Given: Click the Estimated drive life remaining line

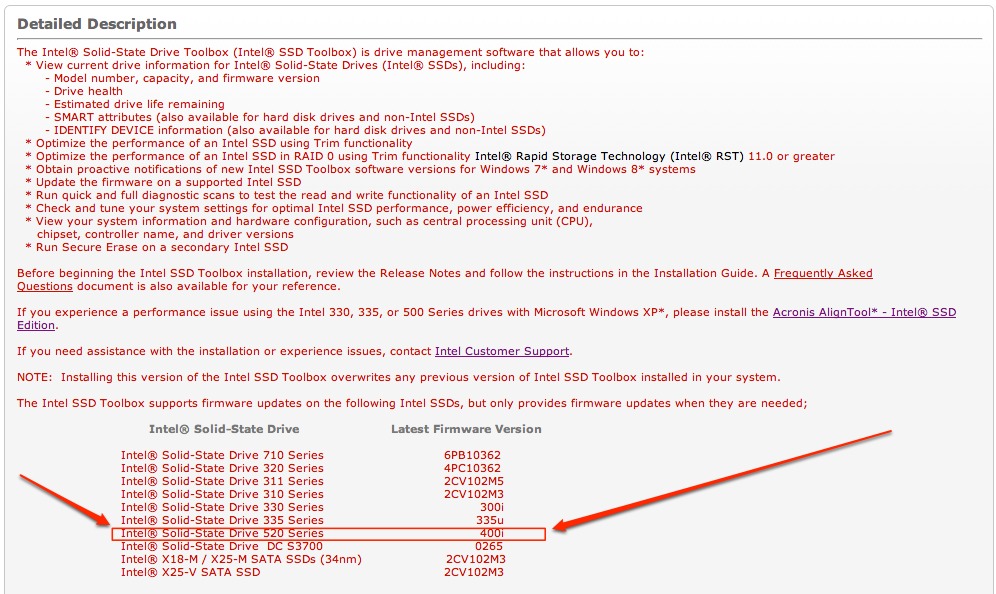Looking at the screenshot, I should (x=135, y=104).
